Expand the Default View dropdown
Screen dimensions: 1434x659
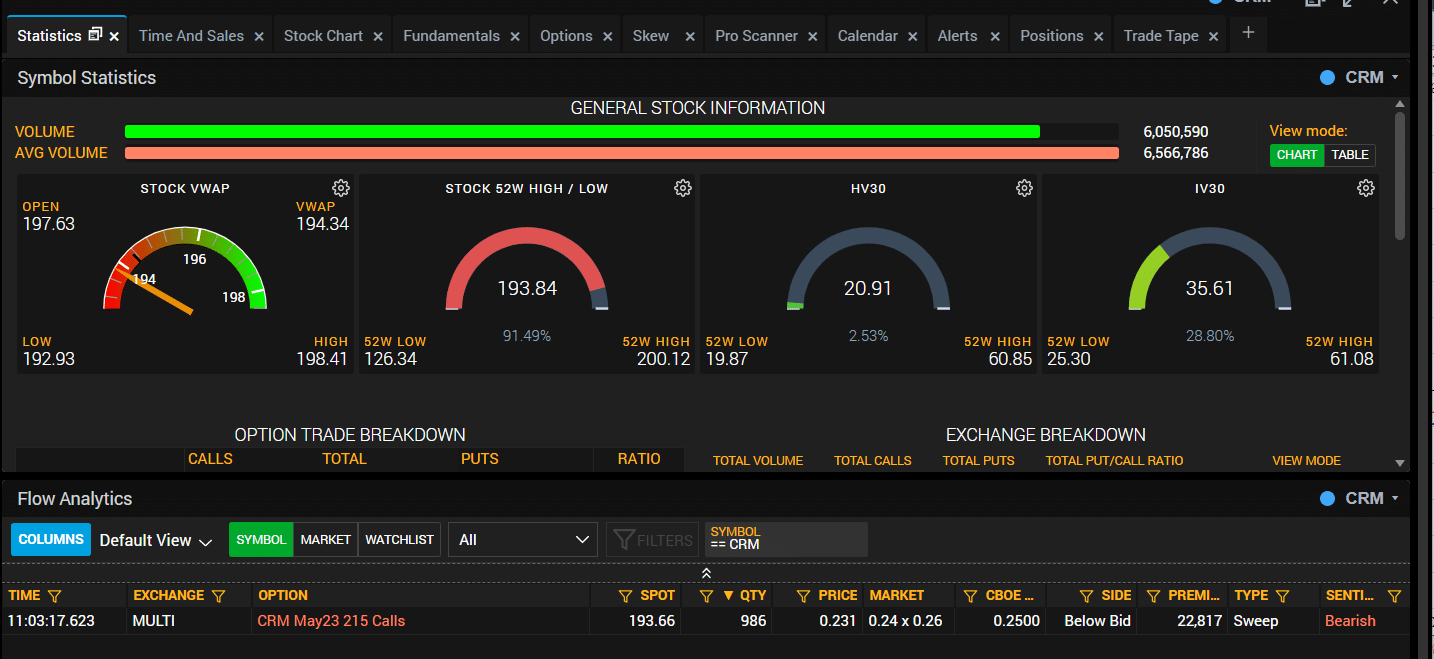(156, 540)
